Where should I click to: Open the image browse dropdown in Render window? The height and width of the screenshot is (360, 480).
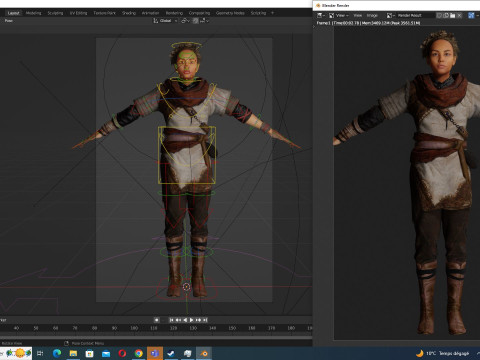coord(391,15)
